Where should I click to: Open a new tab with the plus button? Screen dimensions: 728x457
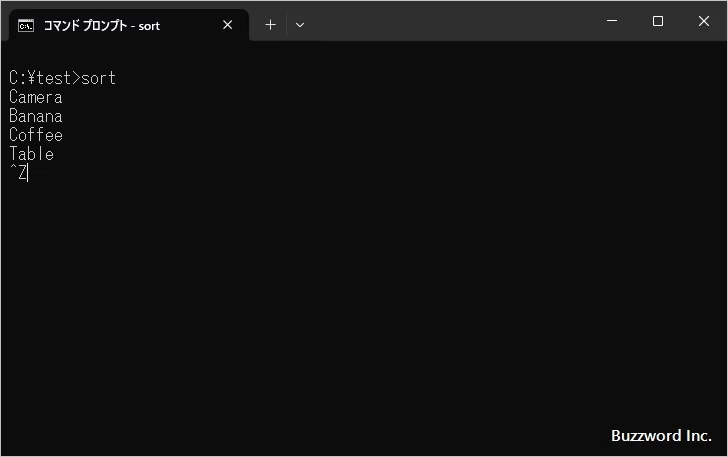pos(270,25)
